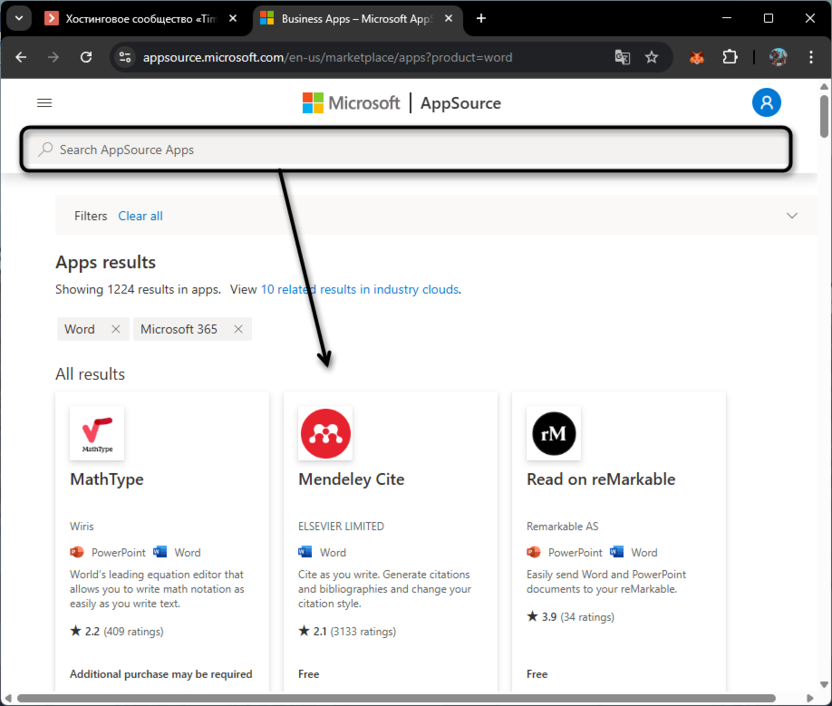This screenshot has height=706, width=832.
Task: Click Word icon on reMarkable card
Action: tap(617, 552)
